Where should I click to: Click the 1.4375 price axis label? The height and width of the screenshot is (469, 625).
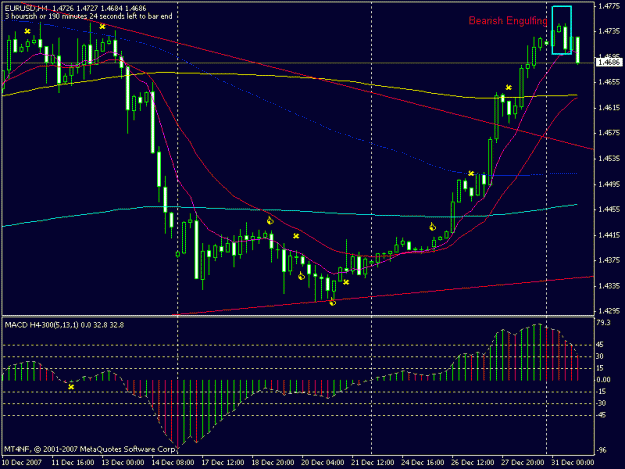[x=609, y=260]
